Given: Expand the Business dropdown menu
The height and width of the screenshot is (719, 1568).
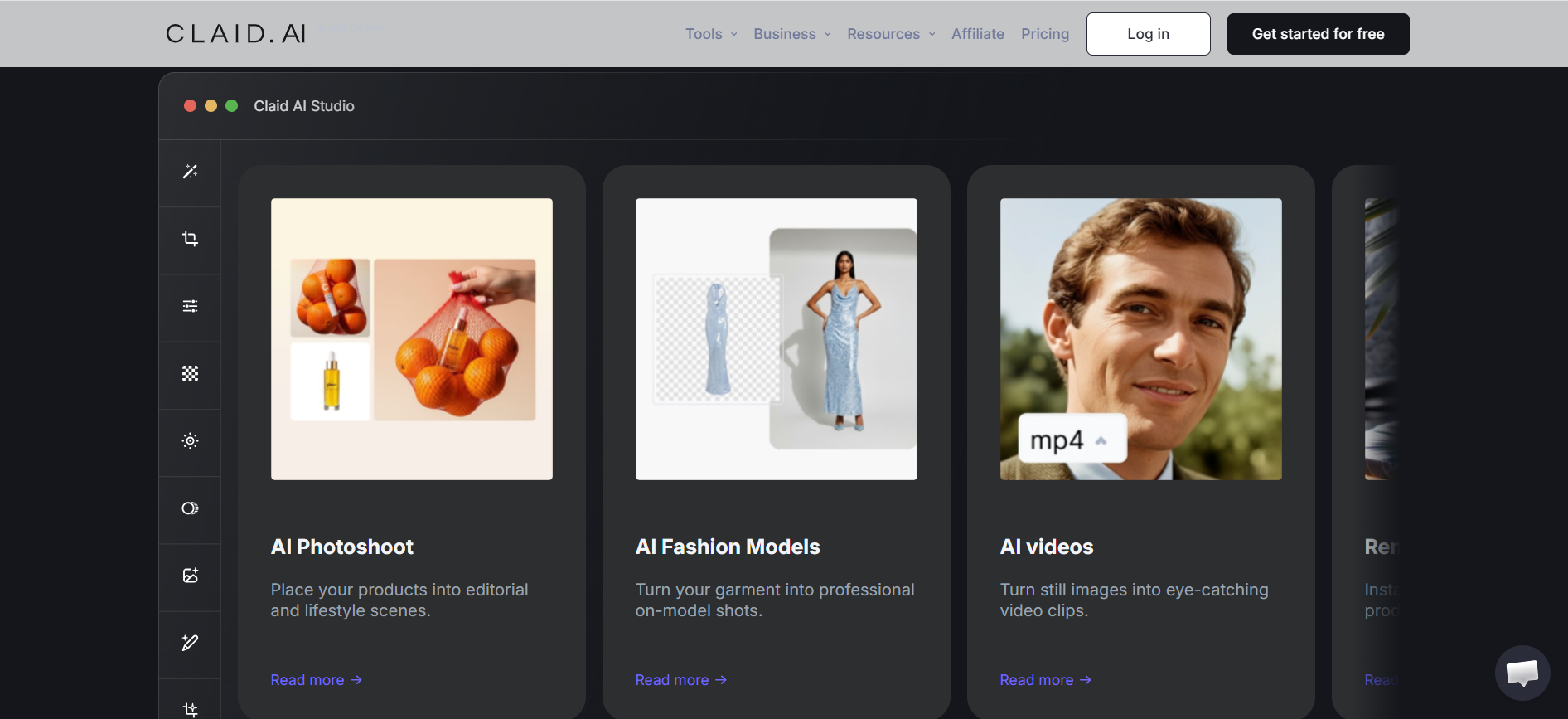Looking at the screenshot, I should (x=791, y=34).
